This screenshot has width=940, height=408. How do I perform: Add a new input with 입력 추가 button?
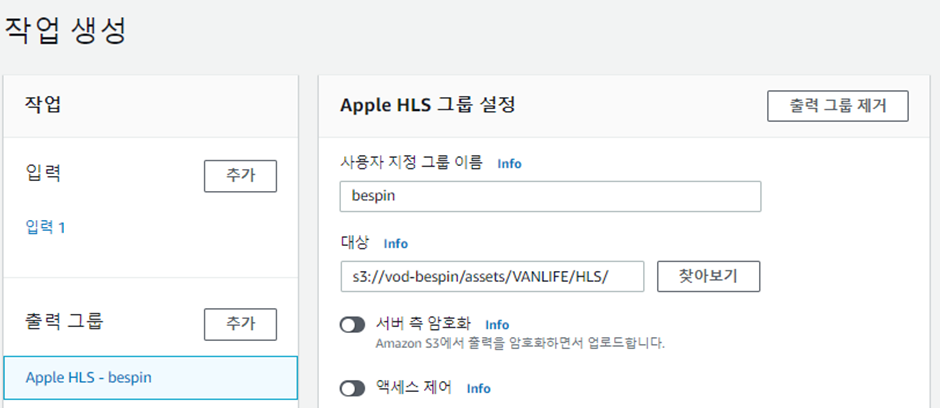(x=240, y=176)
